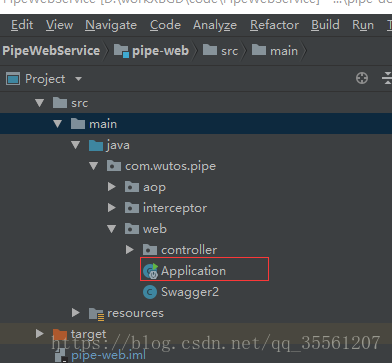Expand the resources folder node
This screenshot has height=363, width=392.
pyautogui.click(x=76, y=313)
